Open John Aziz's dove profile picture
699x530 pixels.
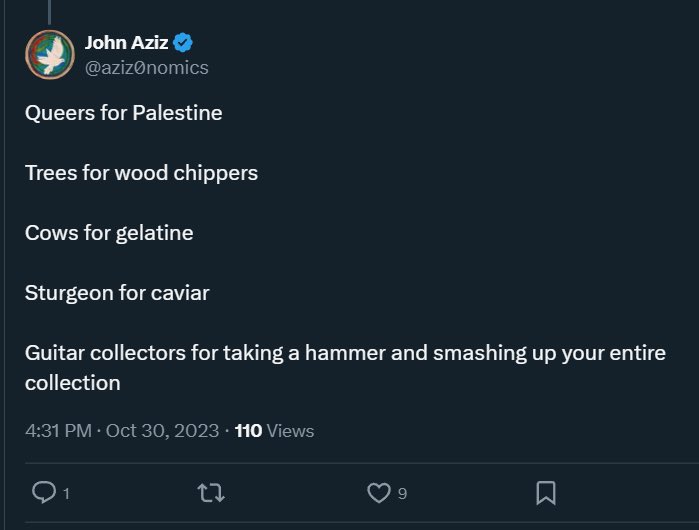tap(50, 55)
